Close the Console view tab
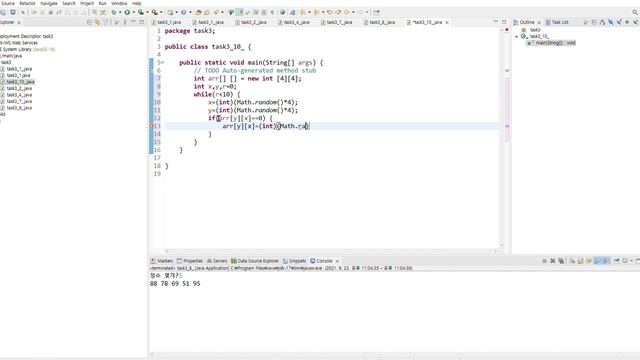The width and height of the screenshot is (640, 360). [x=337, y=261]
